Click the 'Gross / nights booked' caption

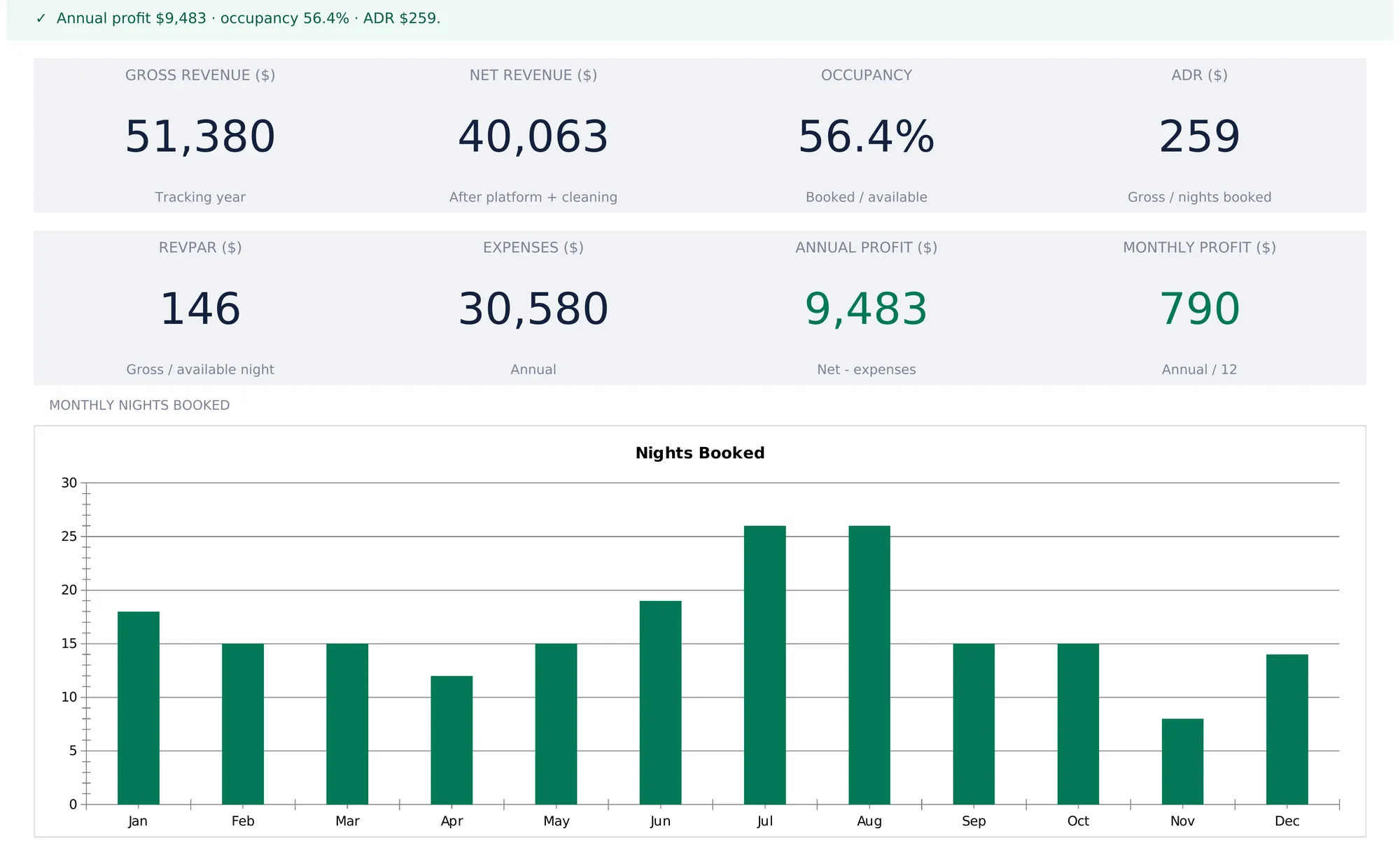[1200, 197]
